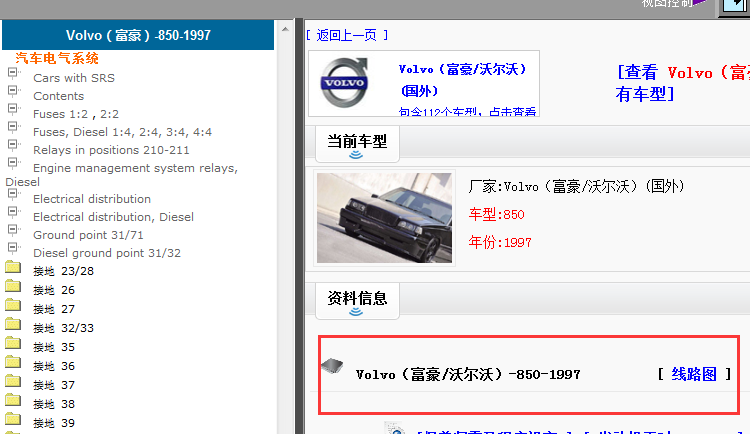
Task: Toggle expander beside Ground point 31/71
Action: pyautogui.click(x=12, y=230)
